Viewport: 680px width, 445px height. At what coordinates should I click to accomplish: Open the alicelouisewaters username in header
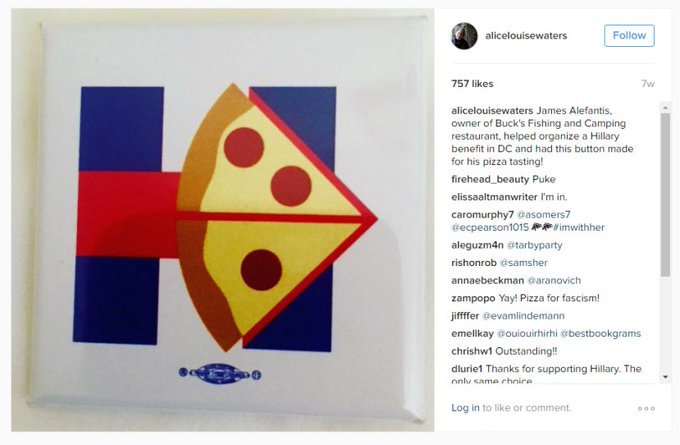pyautogui.click(x=526, y=36)
